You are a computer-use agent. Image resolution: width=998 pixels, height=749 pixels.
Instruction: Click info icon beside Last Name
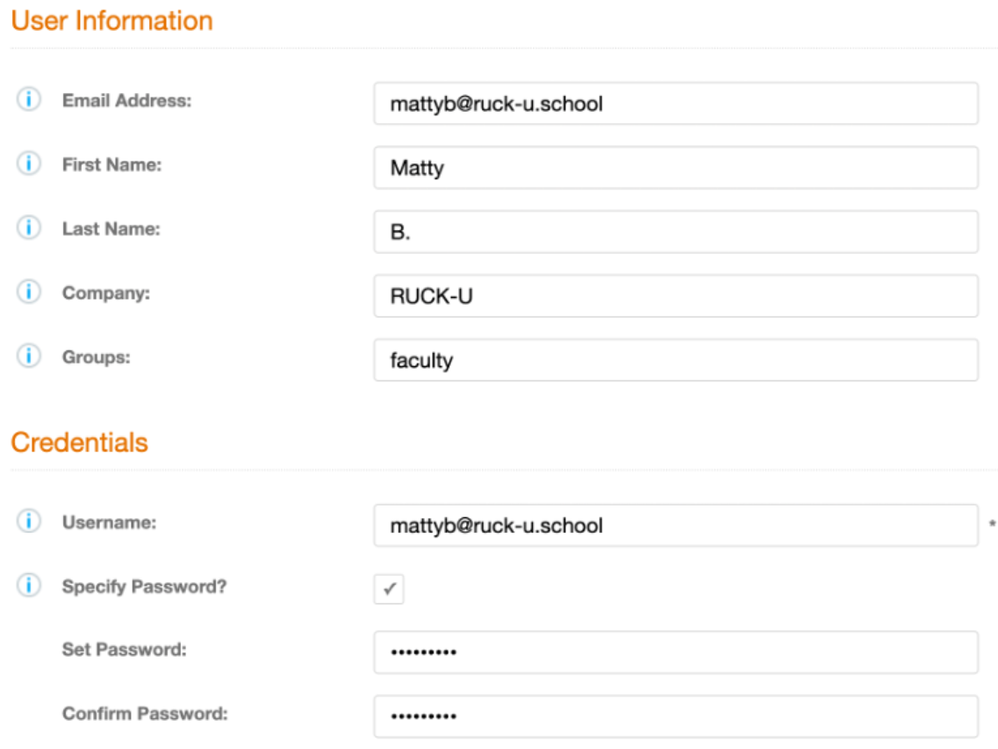coord(29,228)
